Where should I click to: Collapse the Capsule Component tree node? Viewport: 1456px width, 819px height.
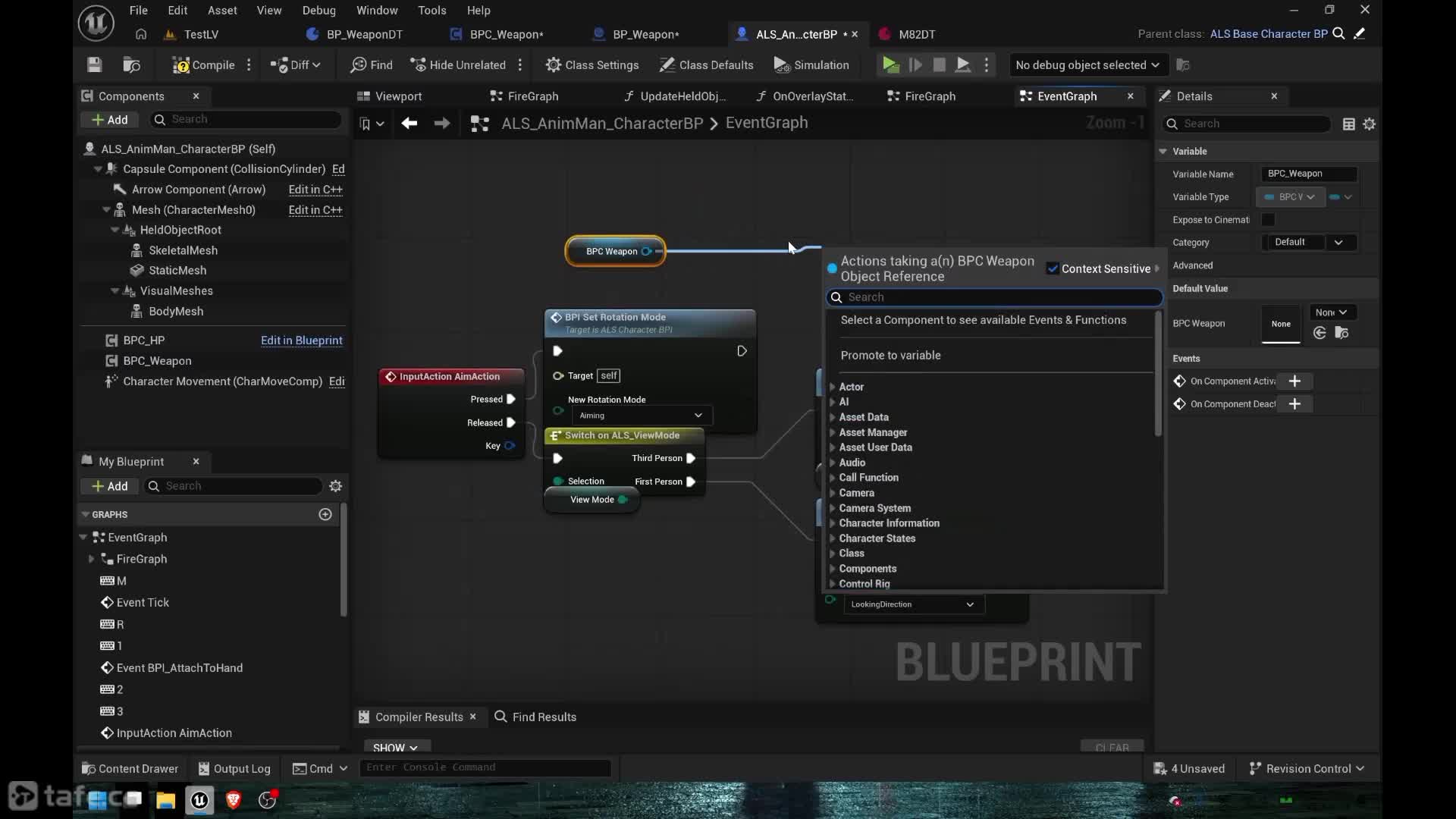tap(98, 169)
